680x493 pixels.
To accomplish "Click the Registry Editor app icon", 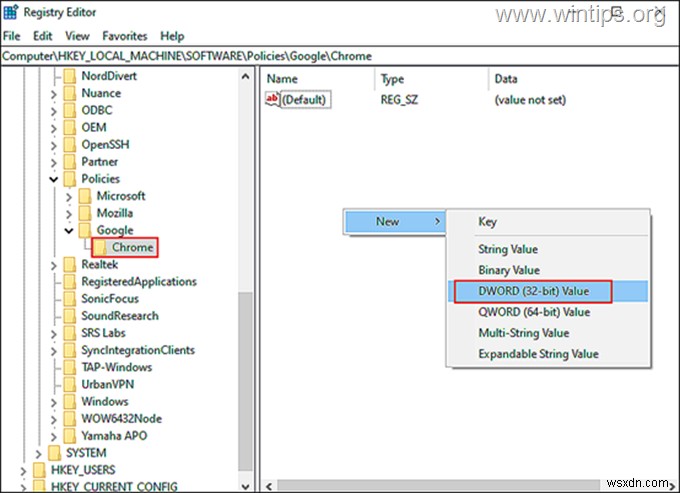I will [x=10, y=12].
